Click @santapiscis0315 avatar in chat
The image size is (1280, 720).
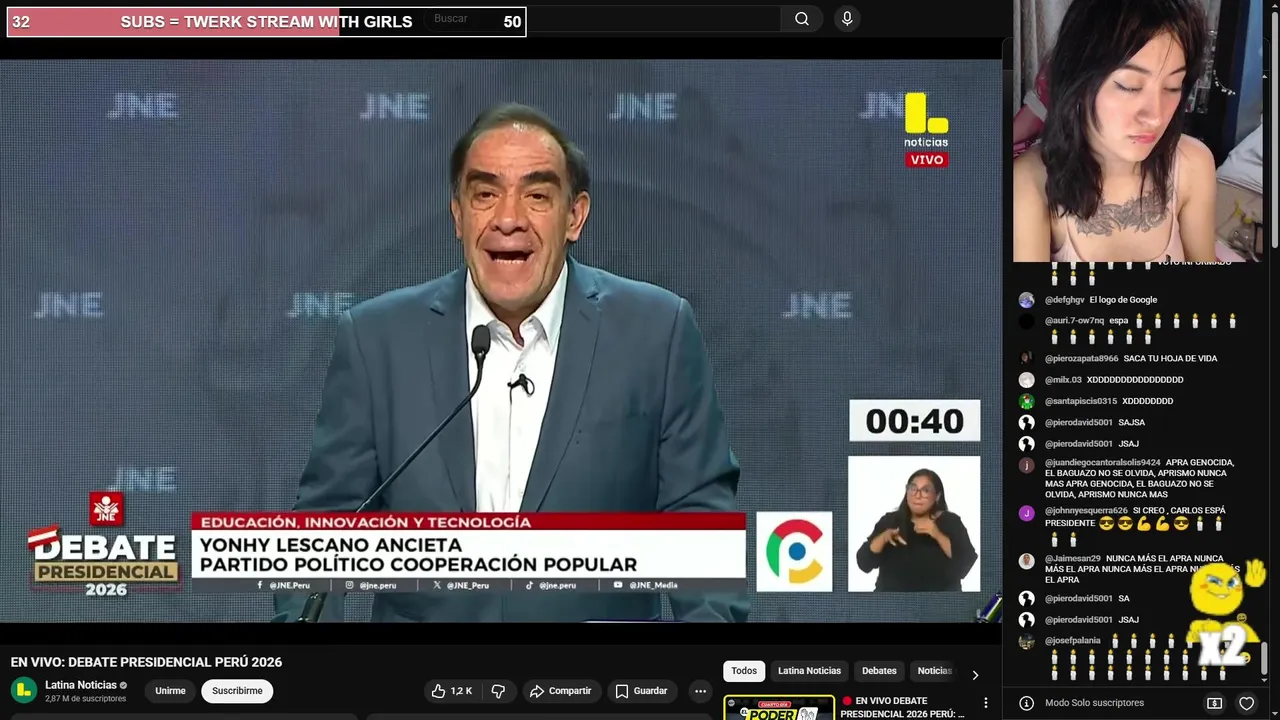[x=1026, y=401]
